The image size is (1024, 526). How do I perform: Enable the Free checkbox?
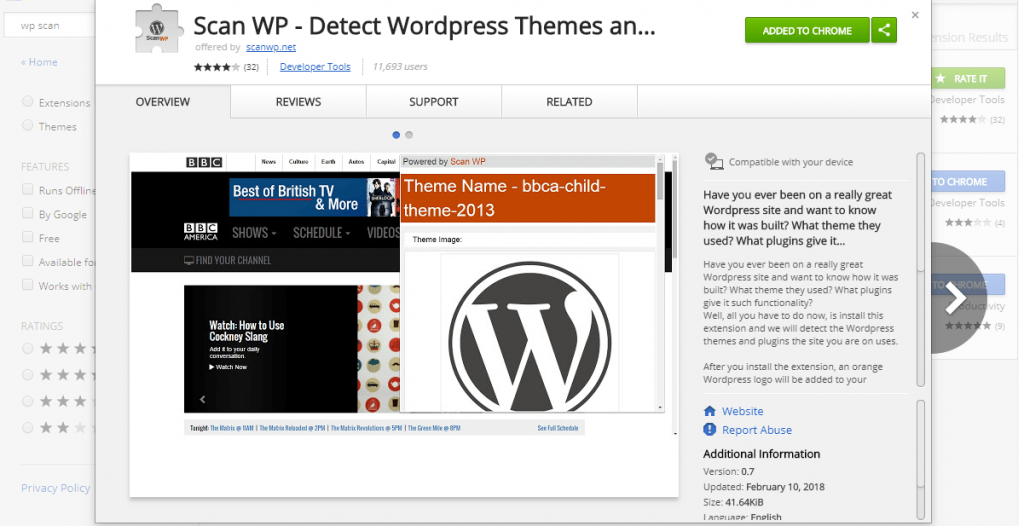point(27,237)
